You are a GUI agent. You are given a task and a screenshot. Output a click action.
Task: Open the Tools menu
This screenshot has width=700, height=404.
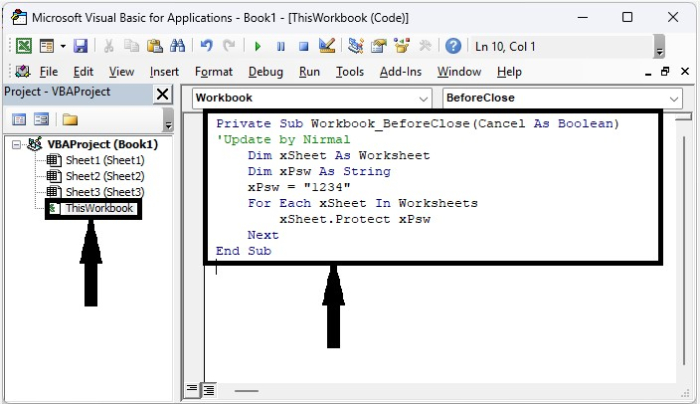pyautogui.click(x=350, y=72)
